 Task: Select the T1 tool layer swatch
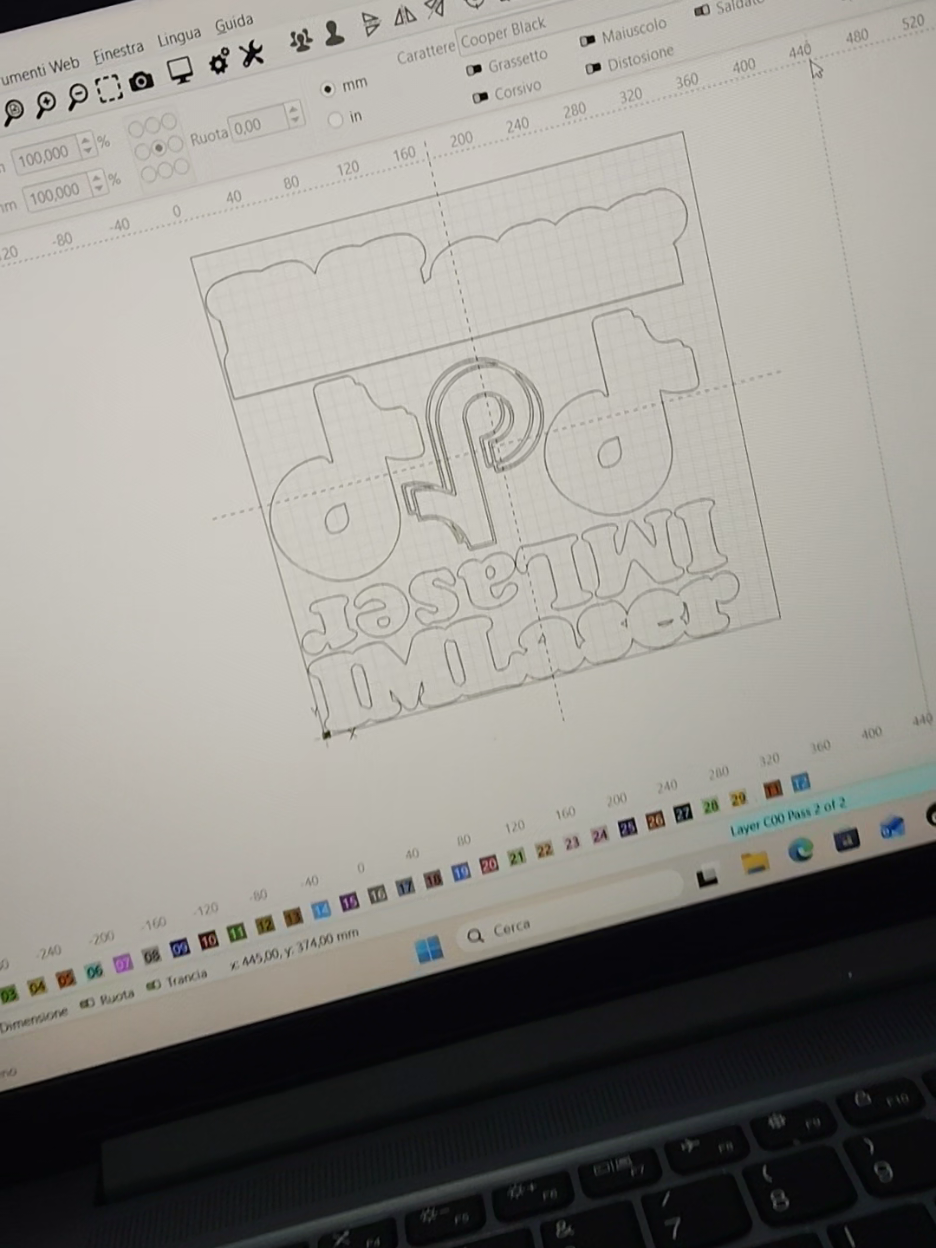[x=773, y=789]
